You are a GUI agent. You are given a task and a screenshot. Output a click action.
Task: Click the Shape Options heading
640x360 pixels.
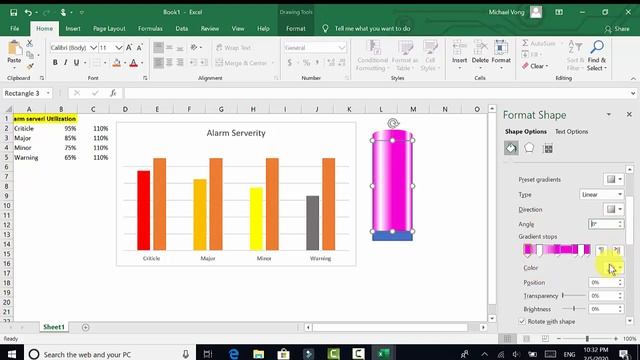pos(526,131)
